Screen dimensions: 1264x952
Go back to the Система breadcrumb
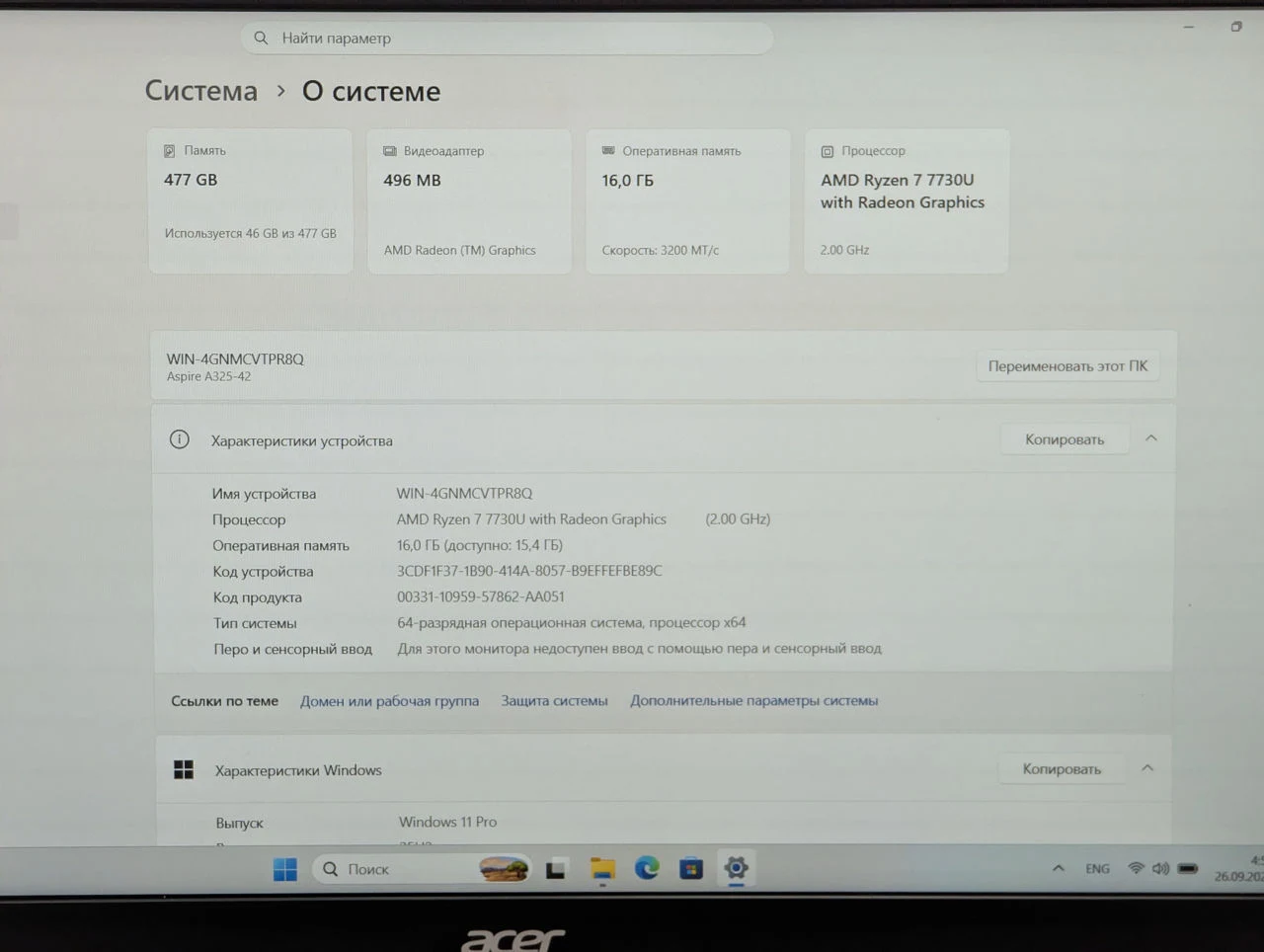(201, 91)
